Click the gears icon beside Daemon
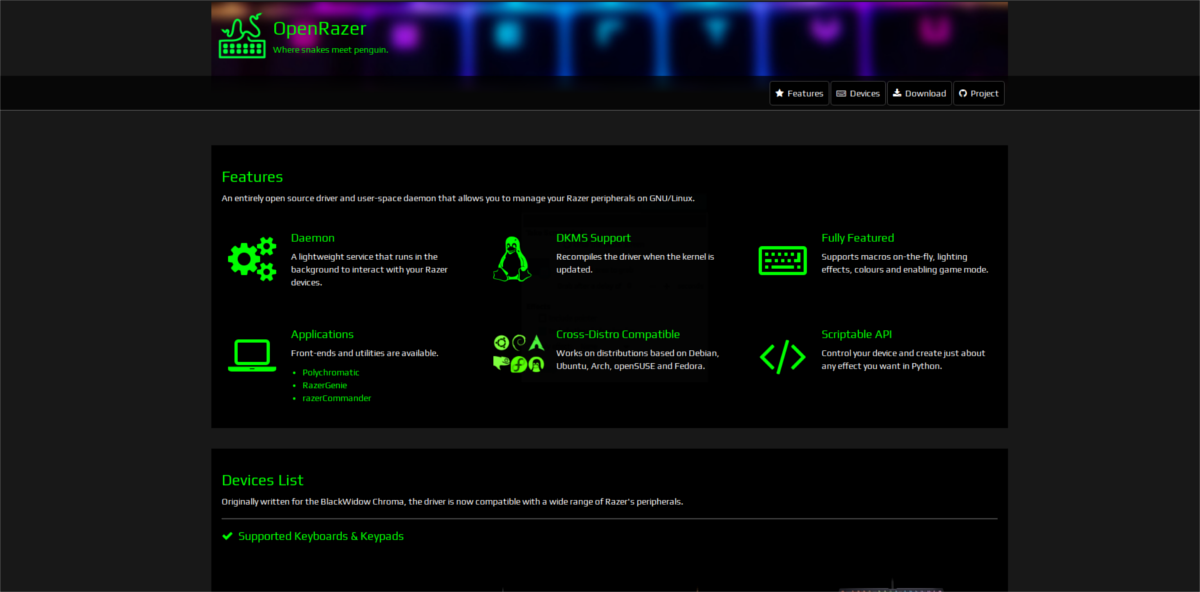 coord(252,258)
